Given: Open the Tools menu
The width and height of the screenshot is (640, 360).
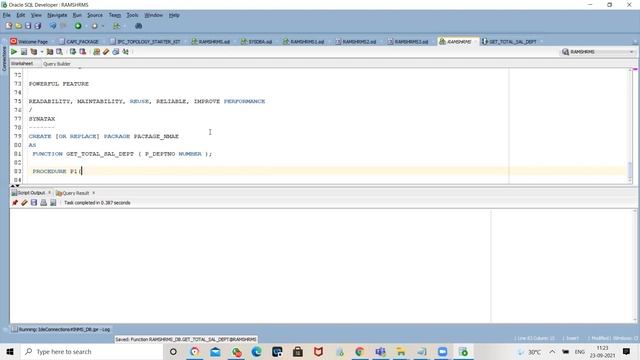Looking at the screenshot, I should pos(132,15).
